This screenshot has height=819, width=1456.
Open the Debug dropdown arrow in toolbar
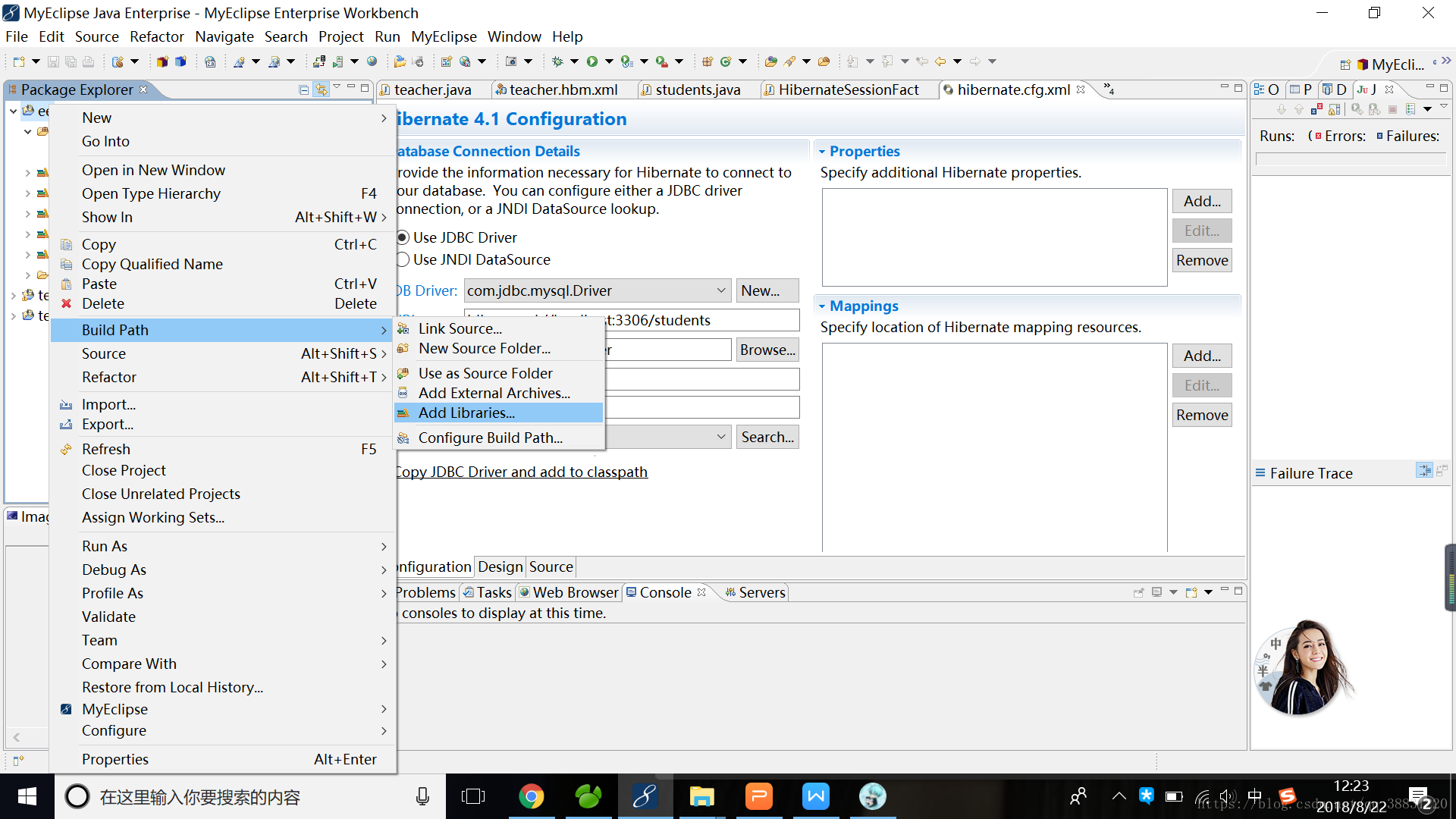[574, 61]
